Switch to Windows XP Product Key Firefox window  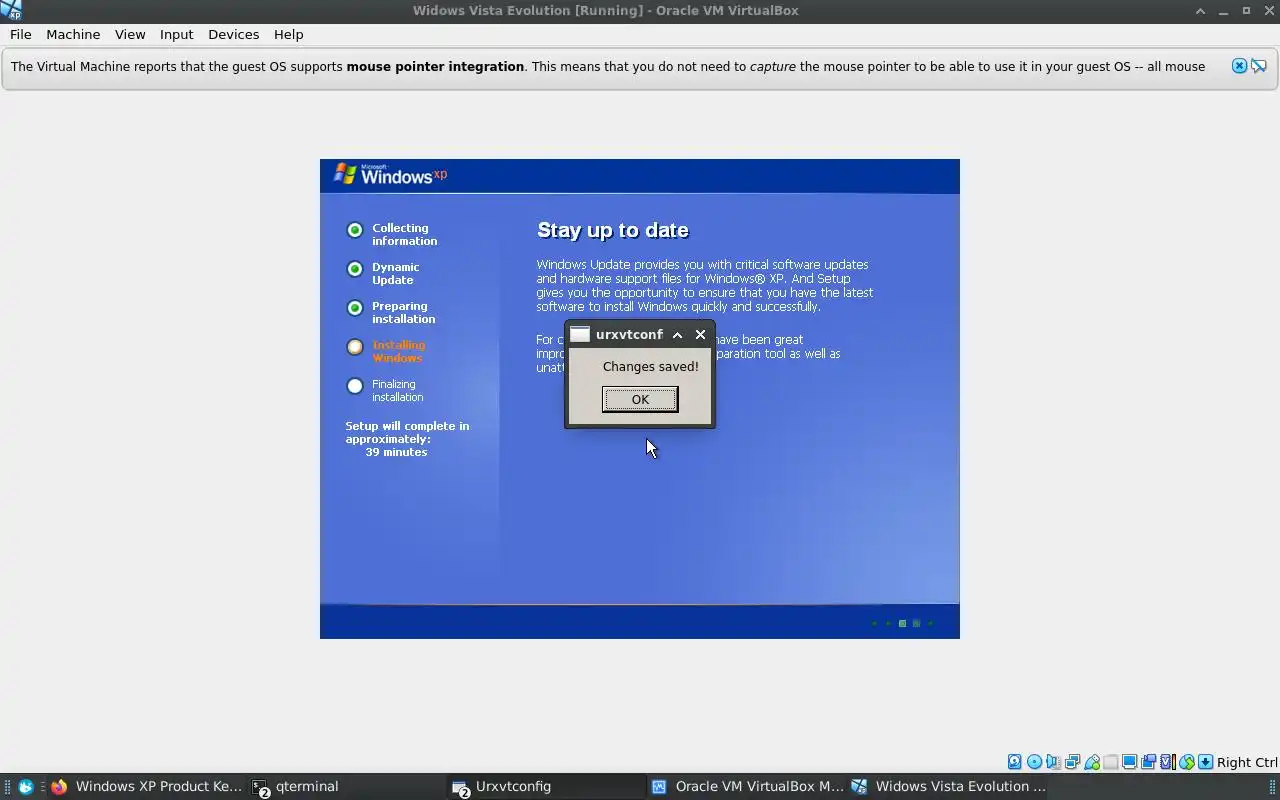pyautogui.click(x=147, y=786)
